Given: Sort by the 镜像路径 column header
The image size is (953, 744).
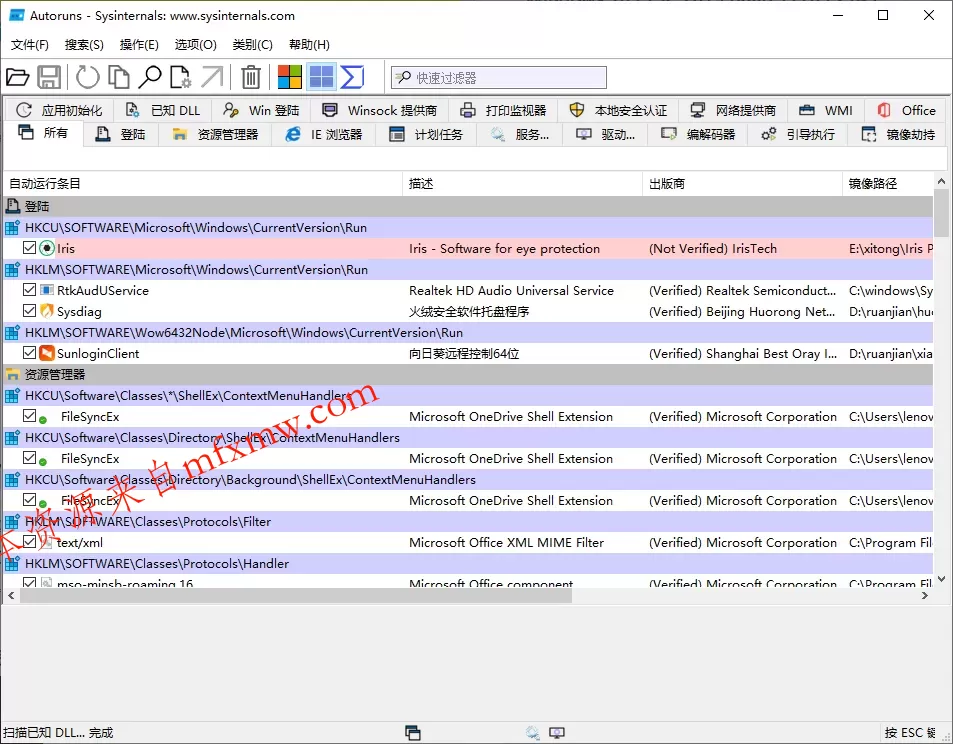Looking at the screenshot, I should pyautogui.click(x=887, y=183).
